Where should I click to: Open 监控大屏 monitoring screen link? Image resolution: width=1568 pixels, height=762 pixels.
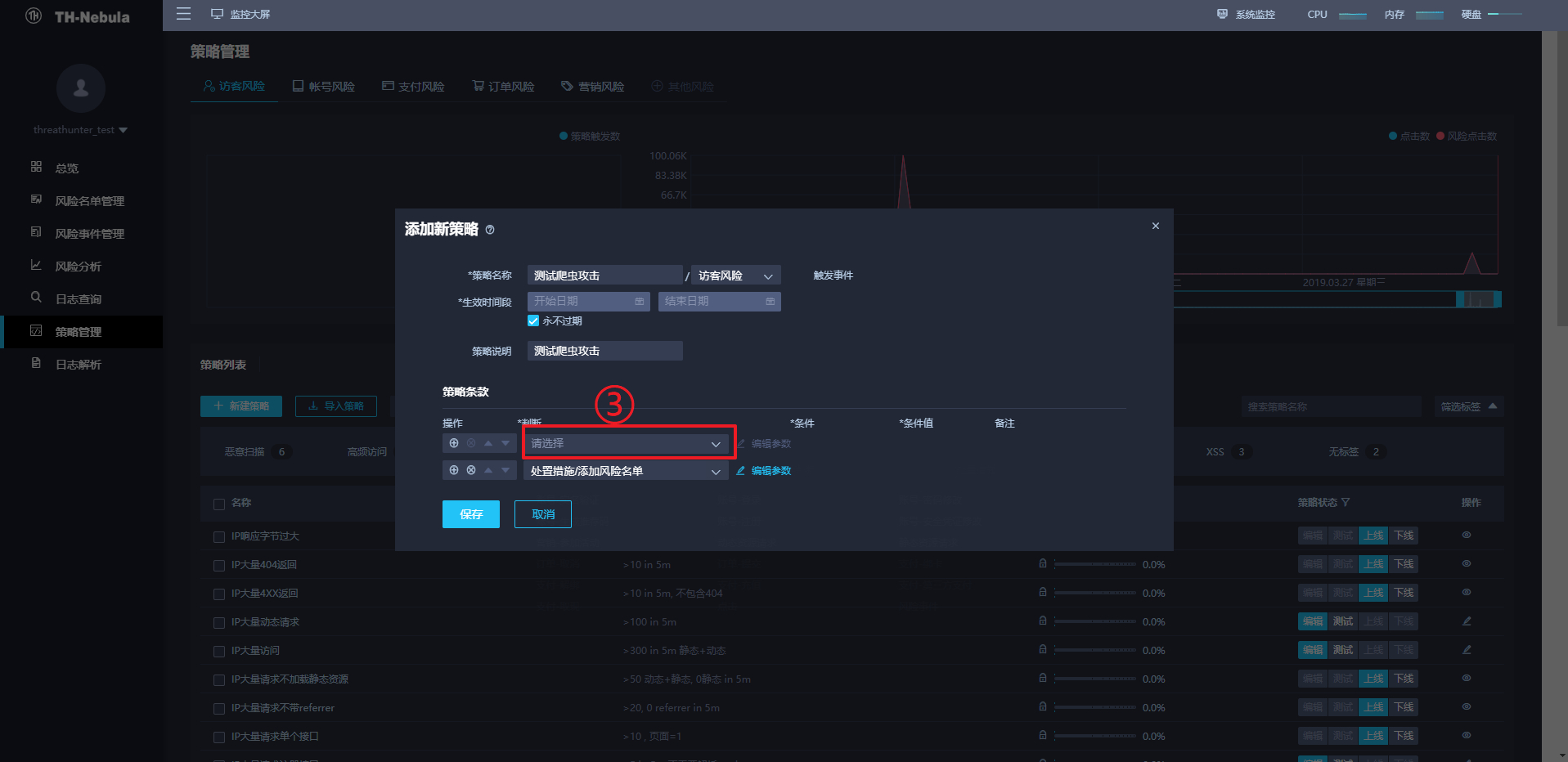[240, 14]
